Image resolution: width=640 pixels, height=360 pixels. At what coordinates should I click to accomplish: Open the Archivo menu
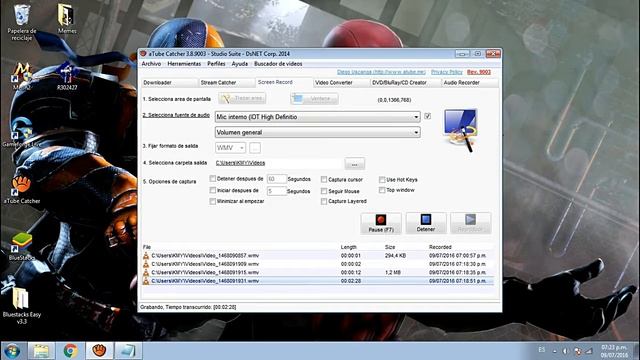click(x=151, y=64)
